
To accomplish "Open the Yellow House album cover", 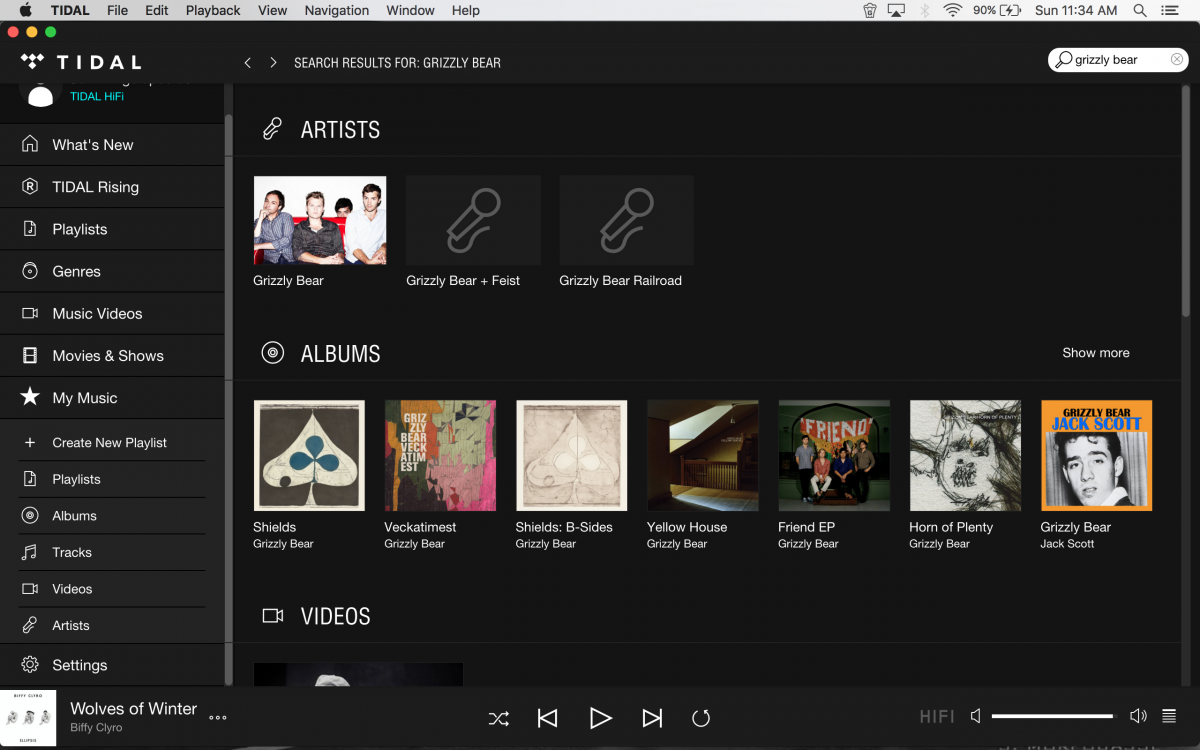I will [702, 456].
